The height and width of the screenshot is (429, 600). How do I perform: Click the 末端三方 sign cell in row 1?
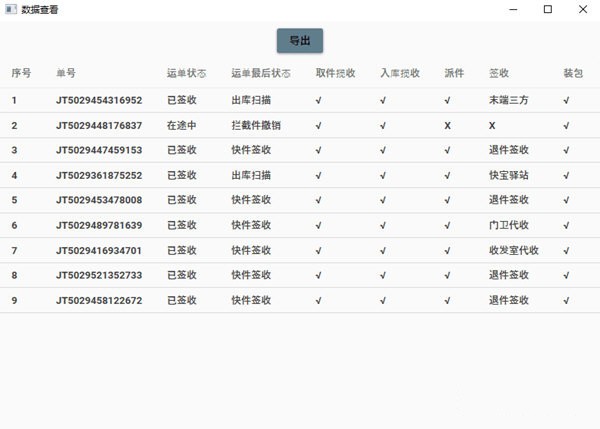509,100
